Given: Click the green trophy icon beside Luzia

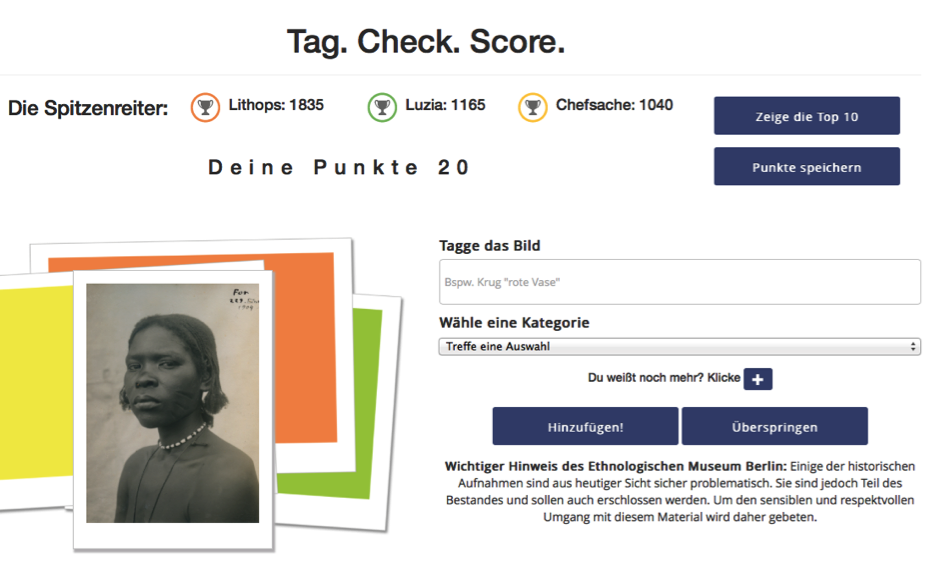Looking at the screenshot, I should coord(382,106).
